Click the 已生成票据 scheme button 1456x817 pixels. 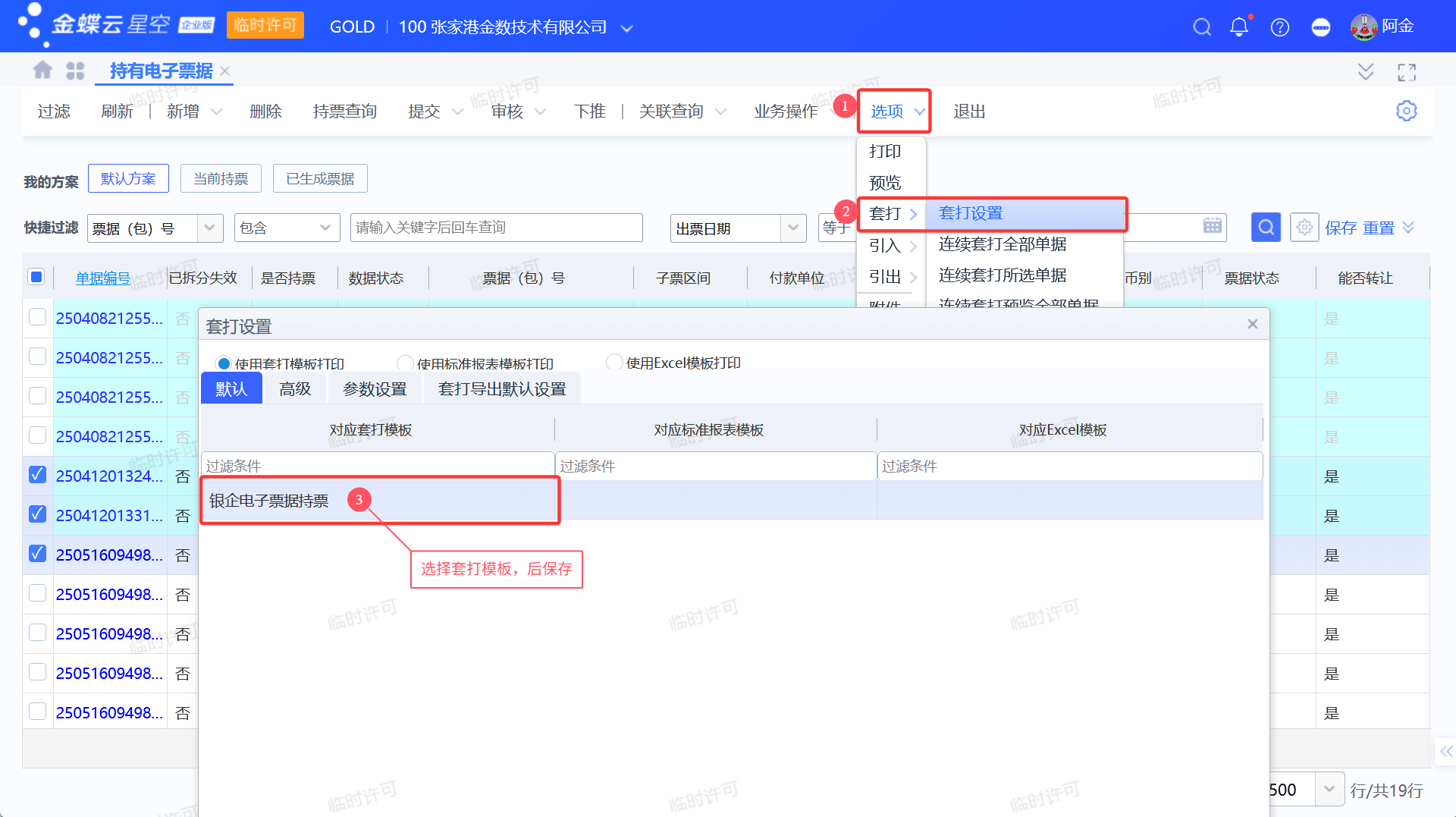click(x=319, y=179)
